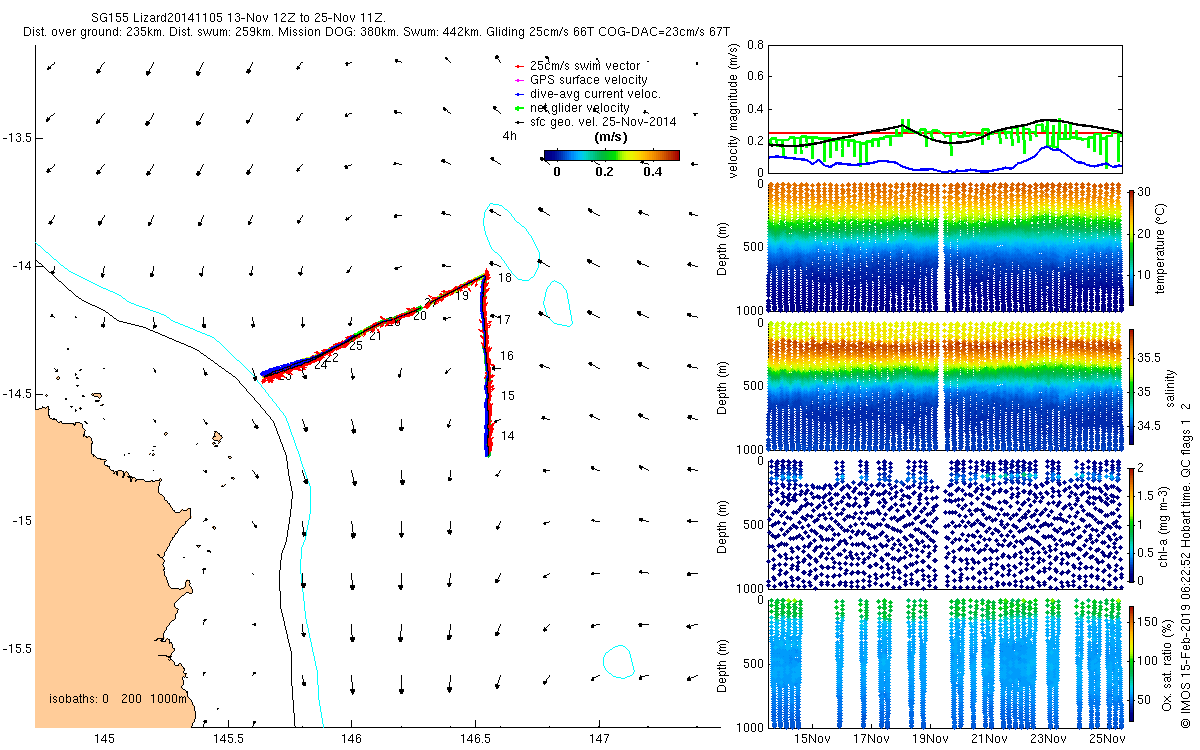Click the '34.5' tick on salinity colorbar
The width and height of the screenshot is (1200, 750).
1149,426
